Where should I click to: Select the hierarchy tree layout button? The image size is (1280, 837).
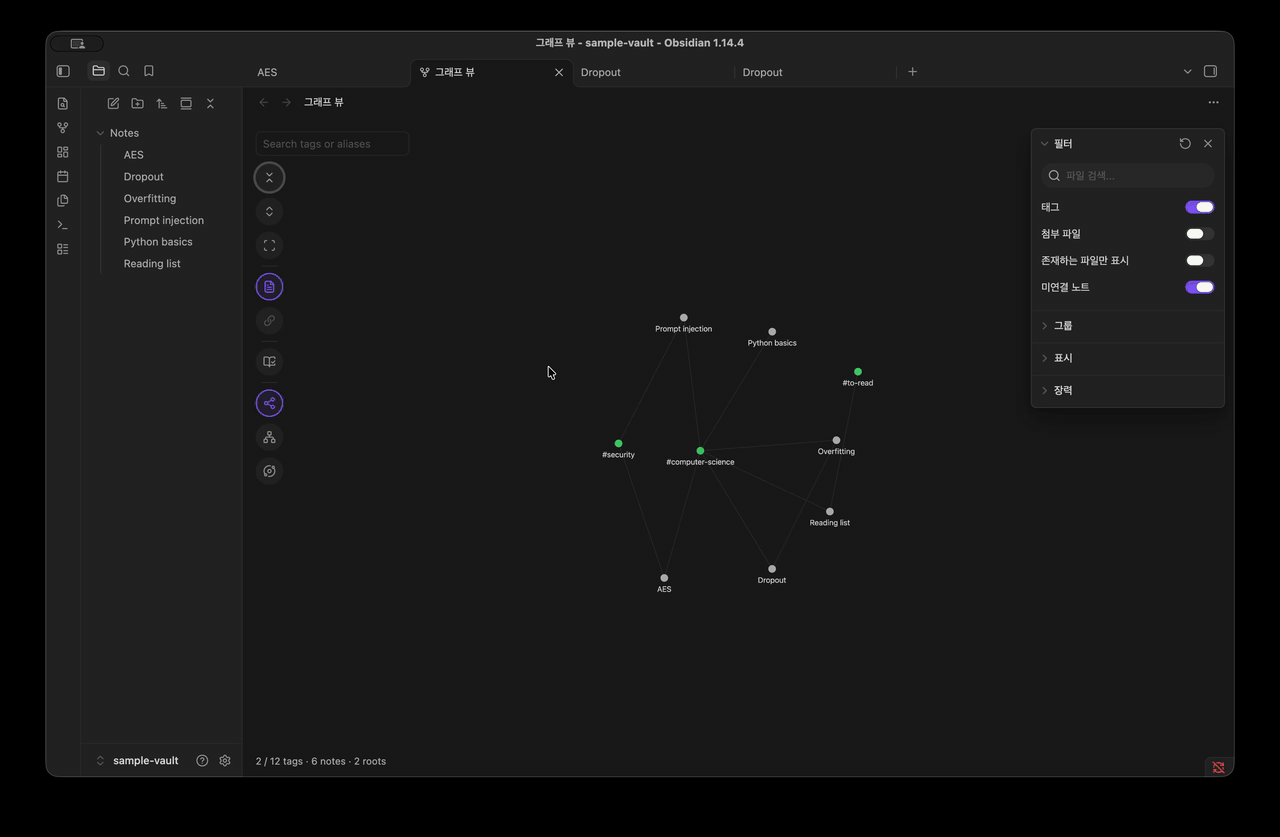coord(269,437)
